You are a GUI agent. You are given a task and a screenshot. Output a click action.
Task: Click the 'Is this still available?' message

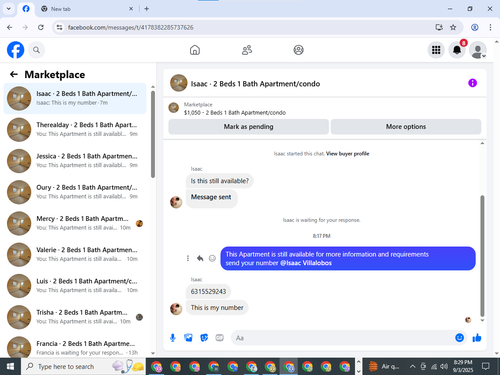click(x=220, y=181)
